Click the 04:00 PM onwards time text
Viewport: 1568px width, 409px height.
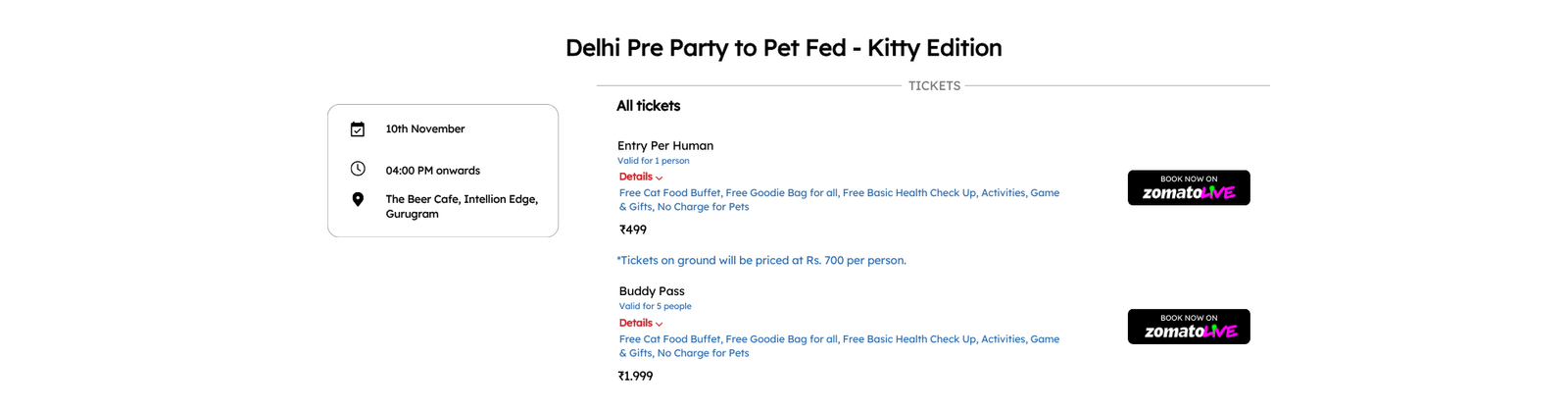click(x=433, y=171)
